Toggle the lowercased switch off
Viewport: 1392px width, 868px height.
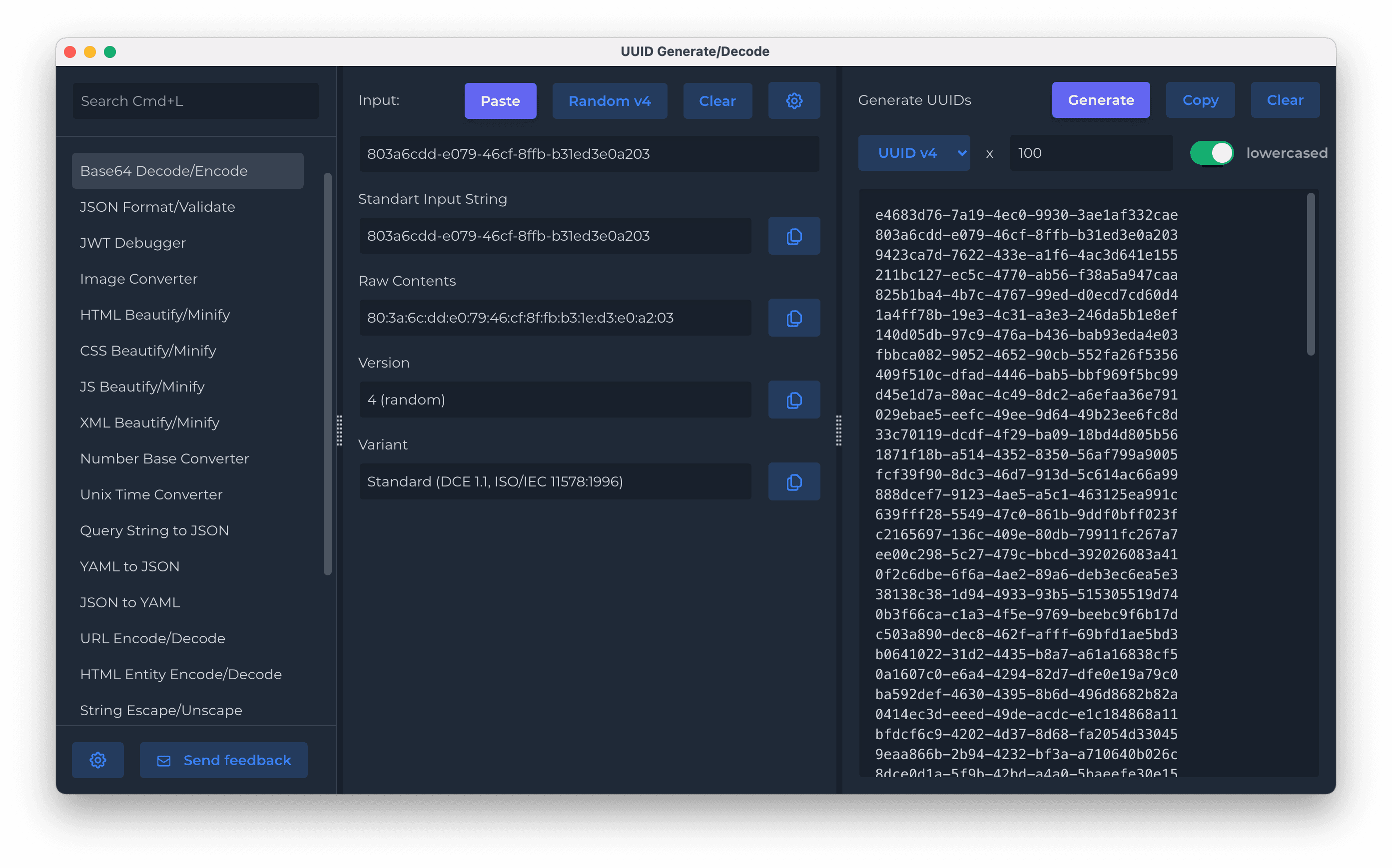[x=1211, y=153]
